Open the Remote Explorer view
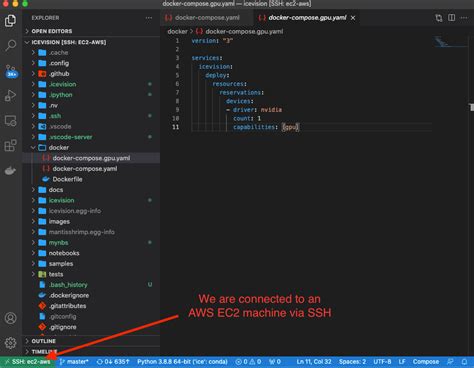 (x=10, y=121)
